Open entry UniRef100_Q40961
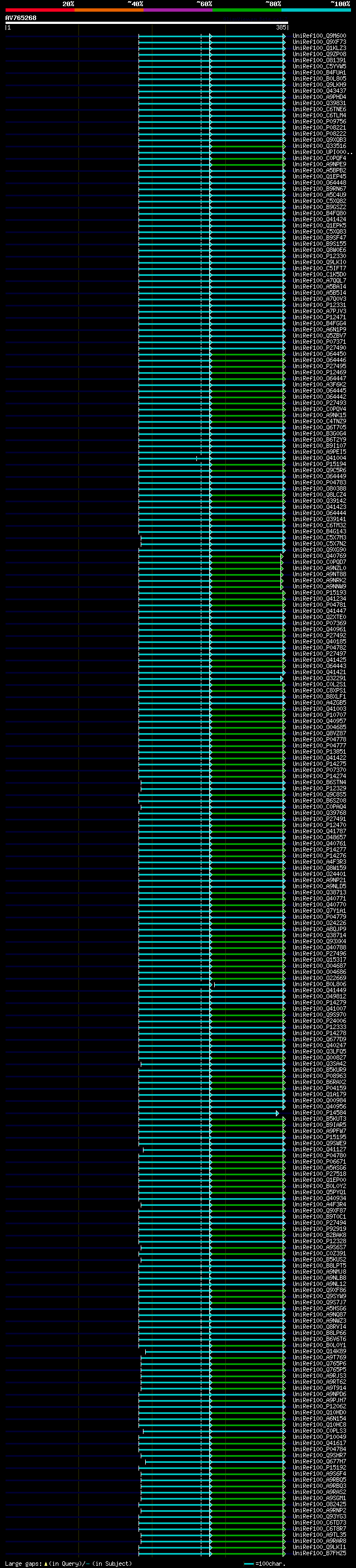 click(319, 630)
